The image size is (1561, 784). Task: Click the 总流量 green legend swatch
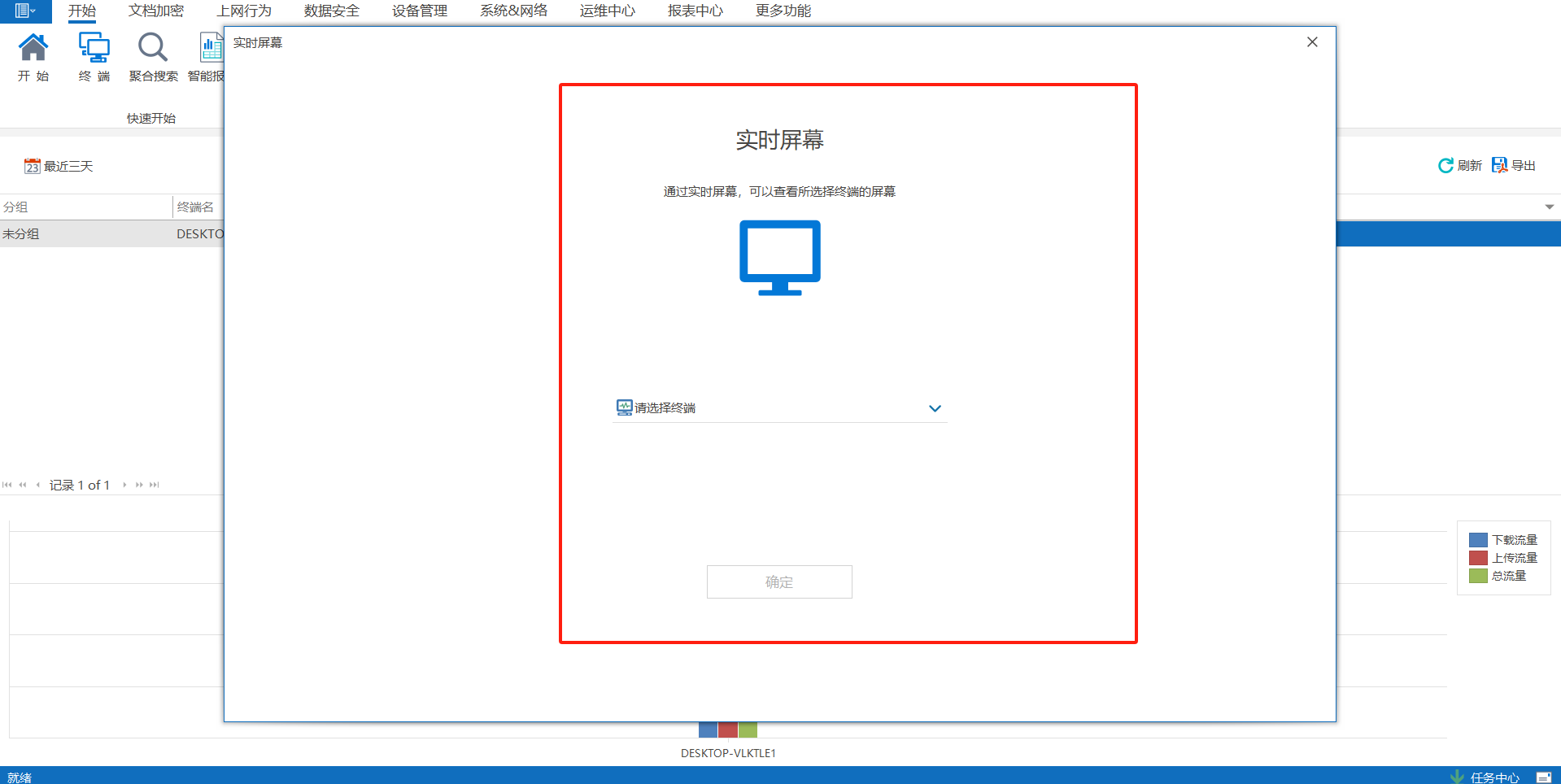[x=1478, y=576]
